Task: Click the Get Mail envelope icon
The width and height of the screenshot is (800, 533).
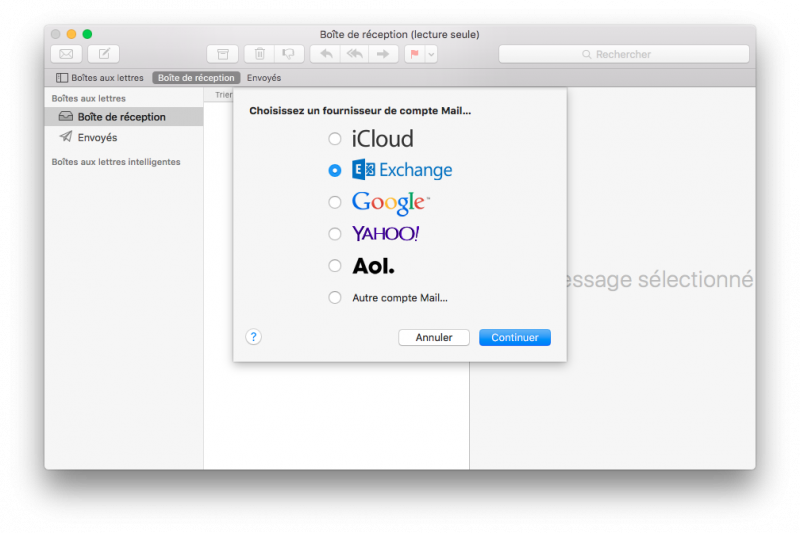Action: coord(66,54)
